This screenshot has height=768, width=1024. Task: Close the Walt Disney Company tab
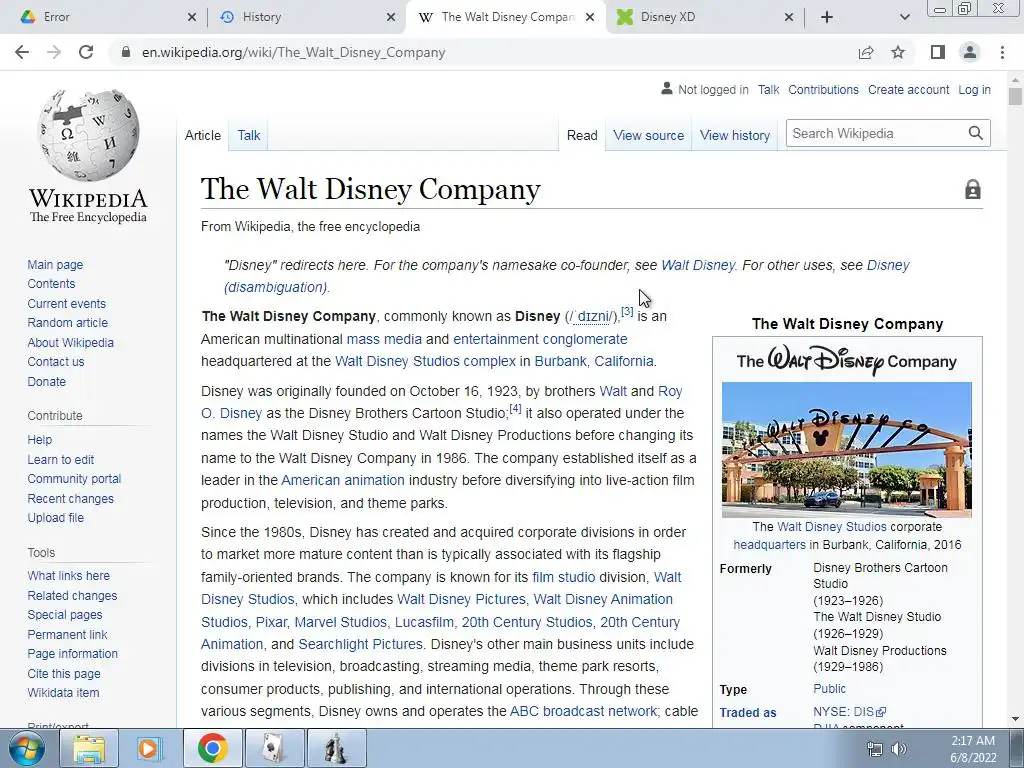click(x=590, y=17)
